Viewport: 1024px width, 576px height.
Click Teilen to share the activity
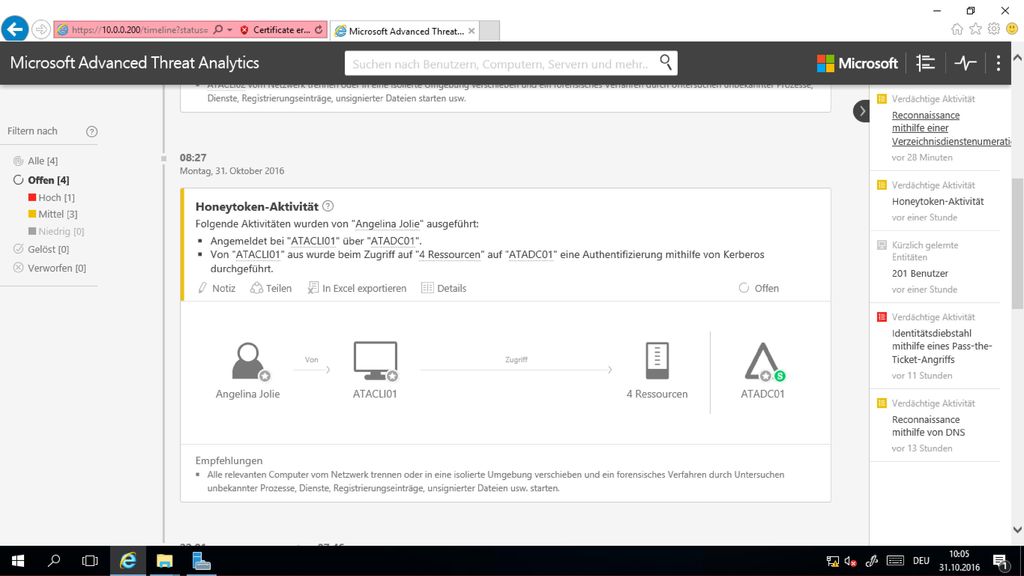coord(271,288)
